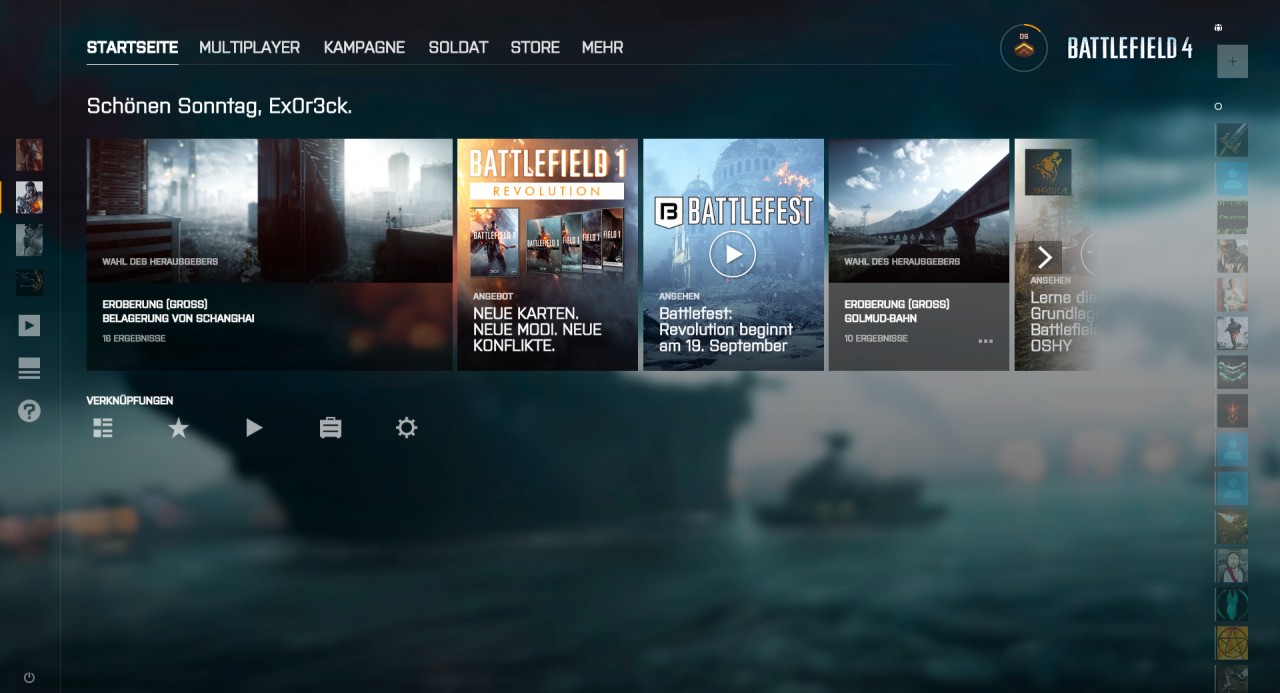Click the soldier rank badge icon
The width and height of the screenshot is (1280, 693).
point(1023,48)
